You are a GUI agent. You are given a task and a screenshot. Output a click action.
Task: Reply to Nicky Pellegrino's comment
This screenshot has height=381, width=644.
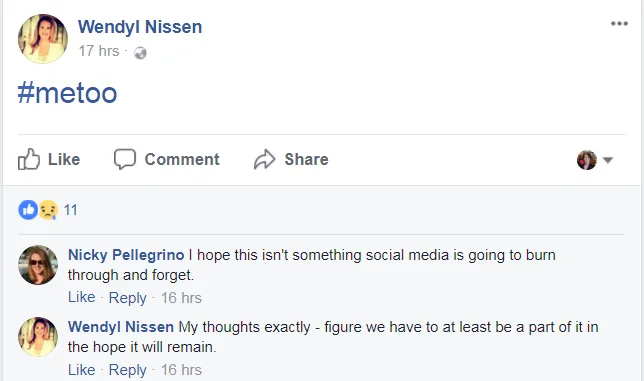click(x=127, y=298)
